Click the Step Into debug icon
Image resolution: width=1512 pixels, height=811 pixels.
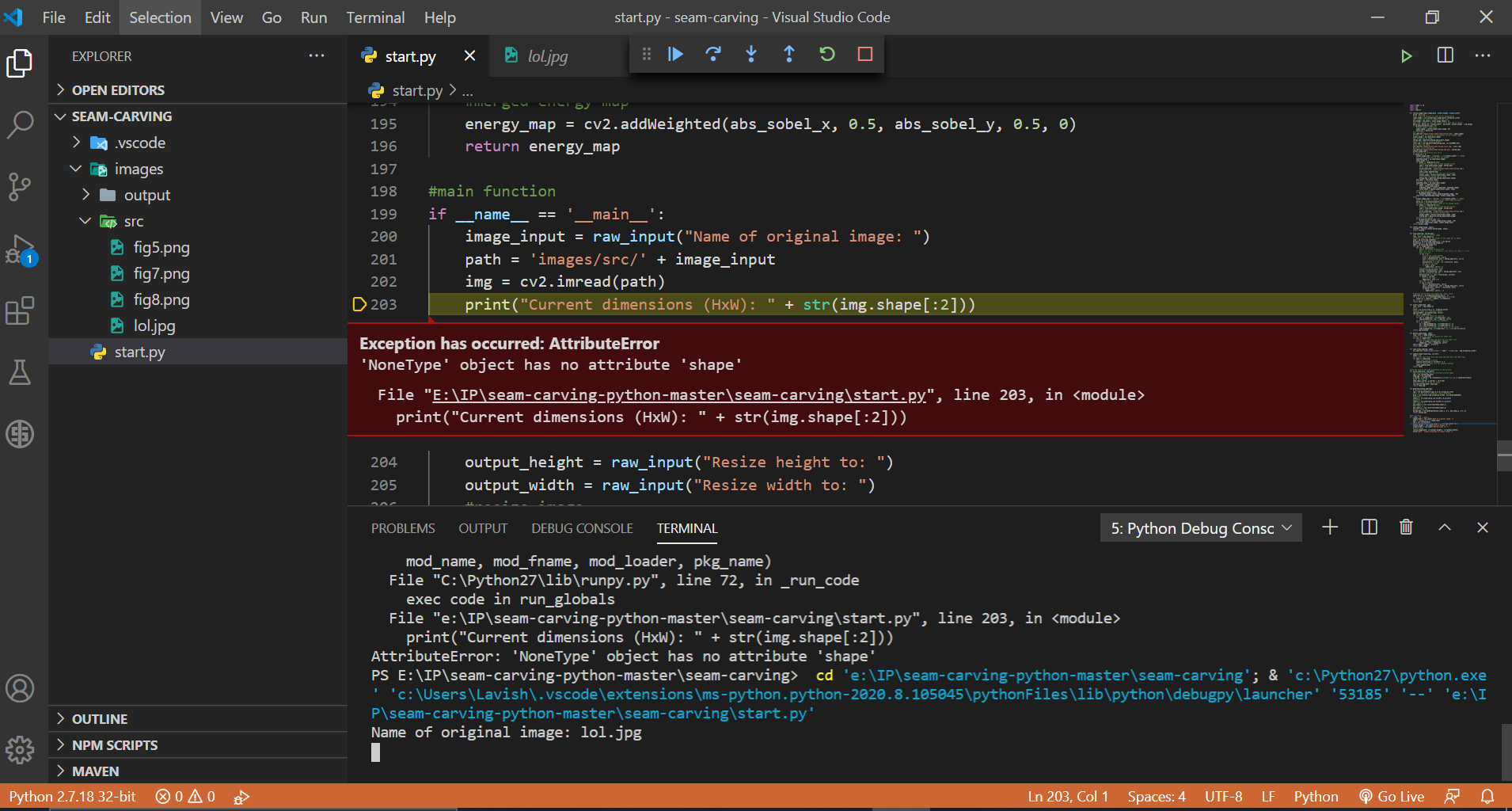(x=751, y=54)
